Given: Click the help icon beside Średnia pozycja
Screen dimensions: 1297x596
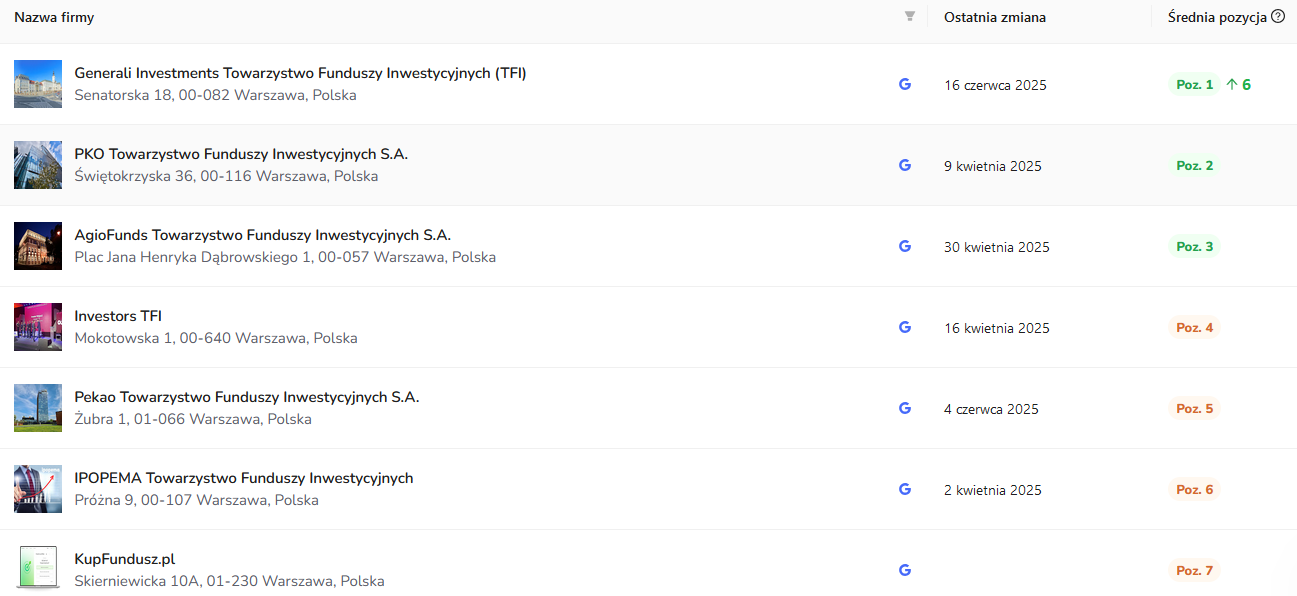Looking at the screenshot, I should (x=1278, y=17).
